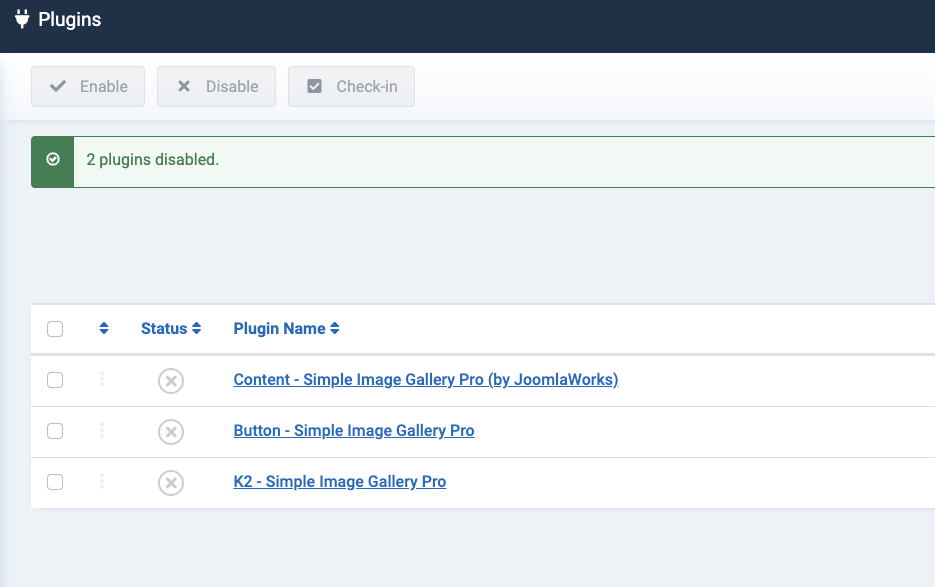This screenshot has height=587, width=935.
Task: Toggle status icon for Content Simple Image Gallery Pro
Action: click(171, 381)
